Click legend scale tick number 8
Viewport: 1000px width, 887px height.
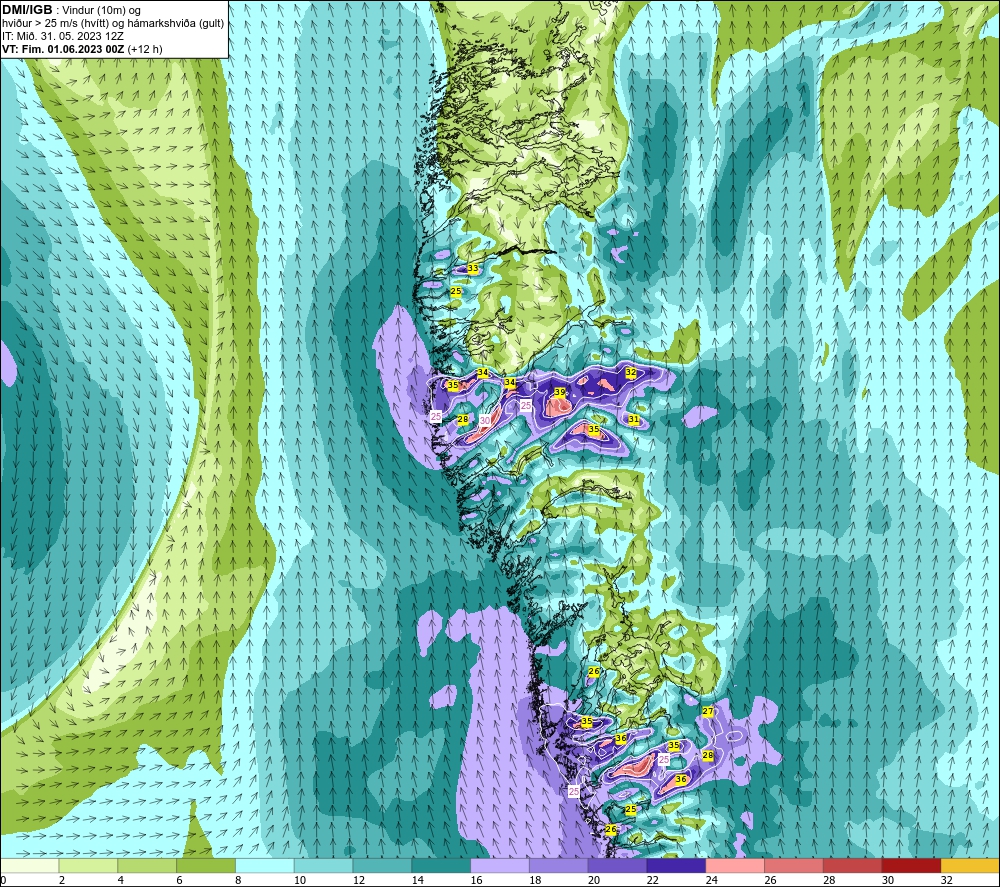238,880
